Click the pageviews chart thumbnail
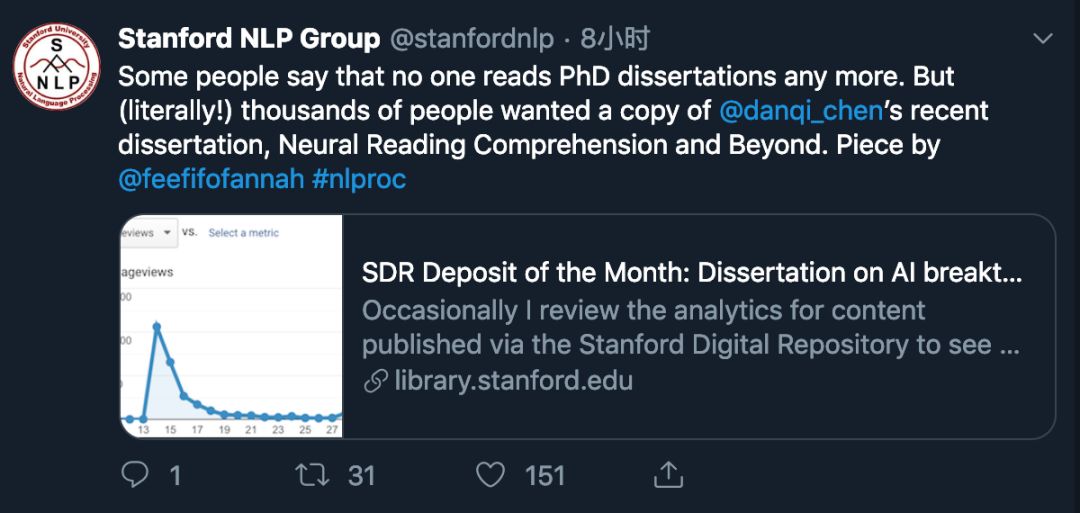The width and height of the screenshot is (1080, 513). point(231,326)
